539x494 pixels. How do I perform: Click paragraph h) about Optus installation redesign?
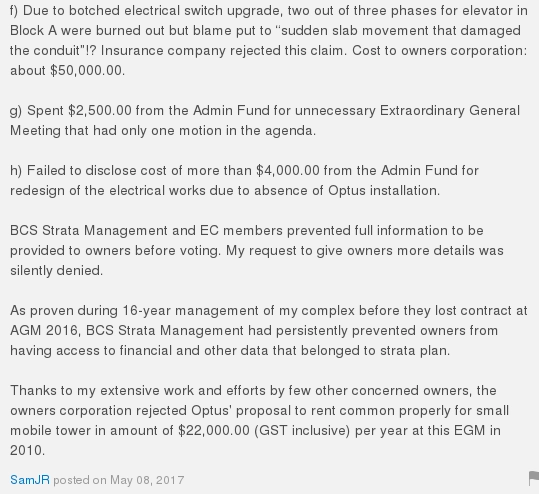244,180
